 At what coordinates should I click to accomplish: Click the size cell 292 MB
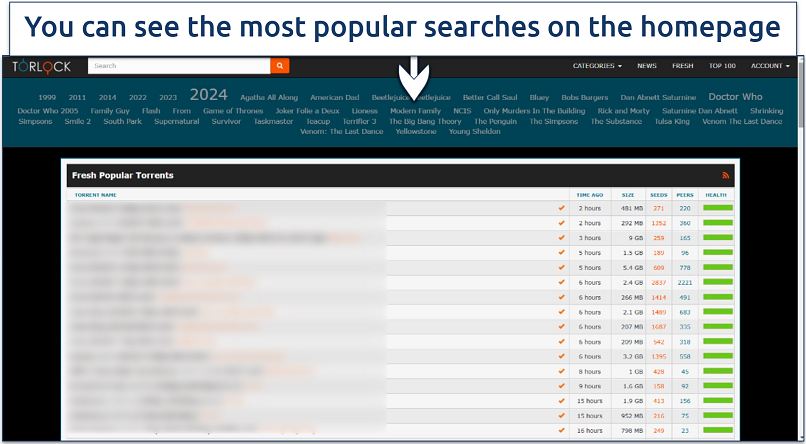[632, 223]
